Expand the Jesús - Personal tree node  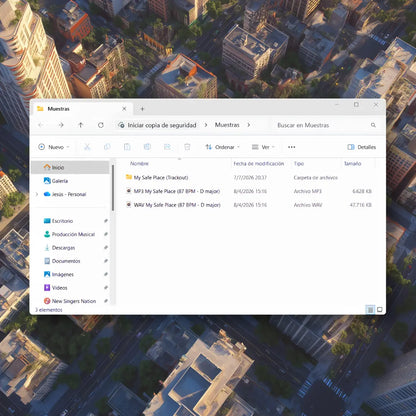click(37, 194)
